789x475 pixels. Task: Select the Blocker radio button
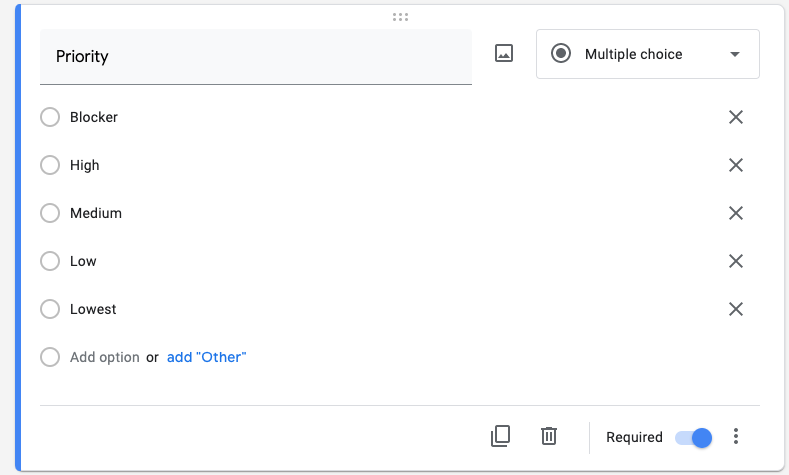tap(50, 117)
